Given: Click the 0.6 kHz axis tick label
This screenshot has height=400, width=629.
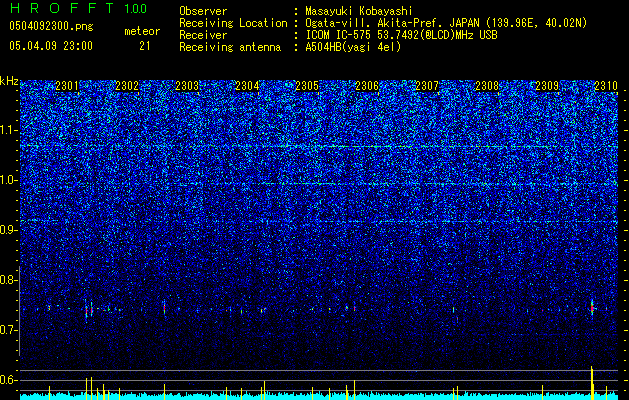Looking at the screenshot, I should (x=9, y=380).
